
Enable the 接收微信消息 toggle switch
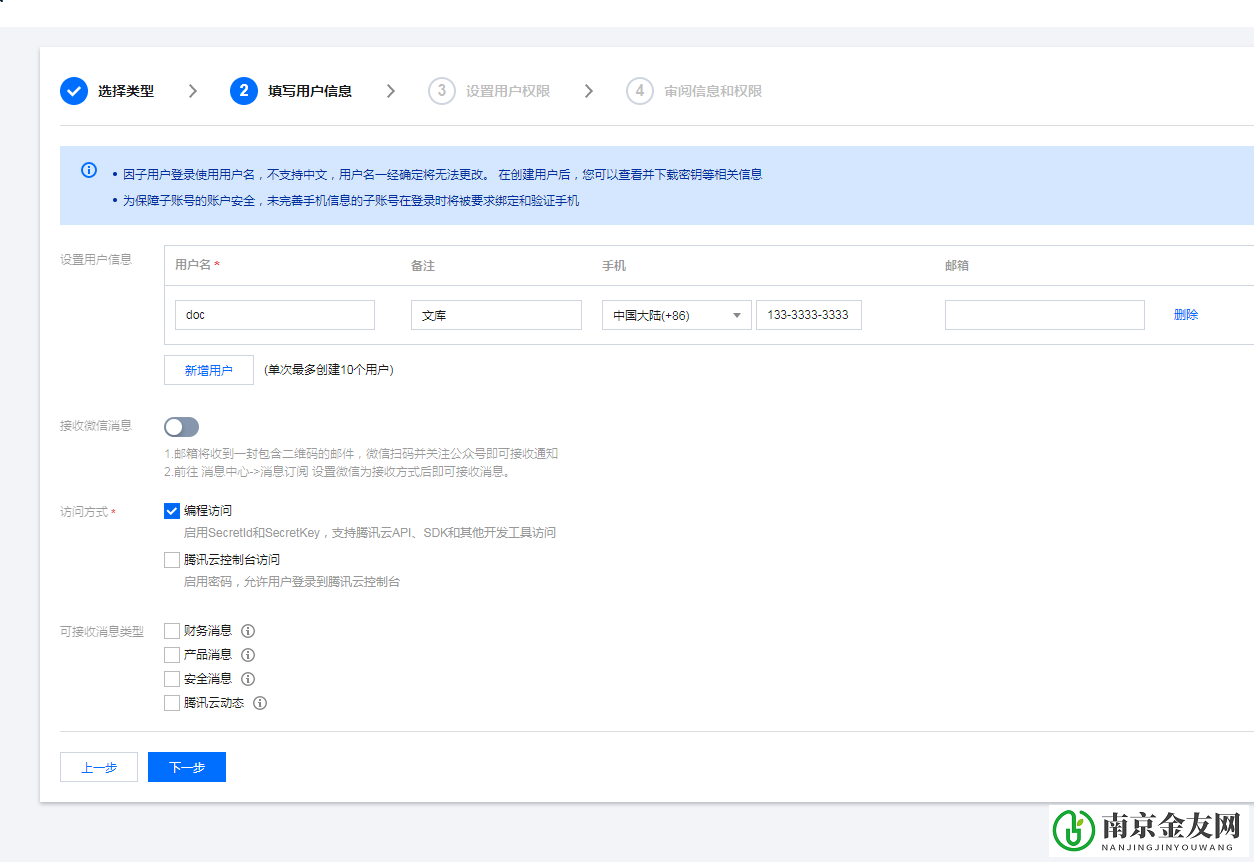pos(181,426)
